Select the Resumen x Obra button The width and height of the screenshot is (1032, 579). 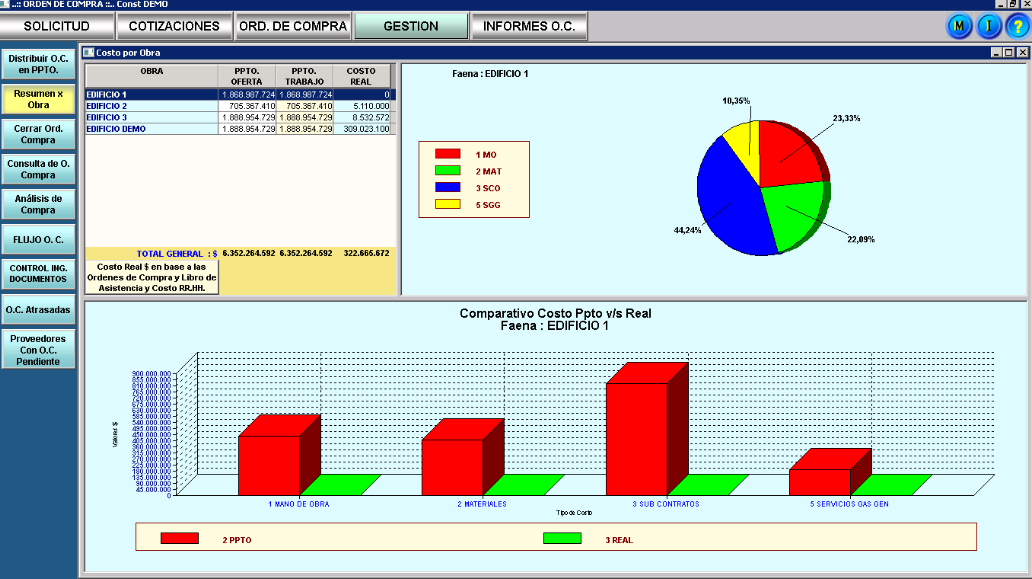39,99
